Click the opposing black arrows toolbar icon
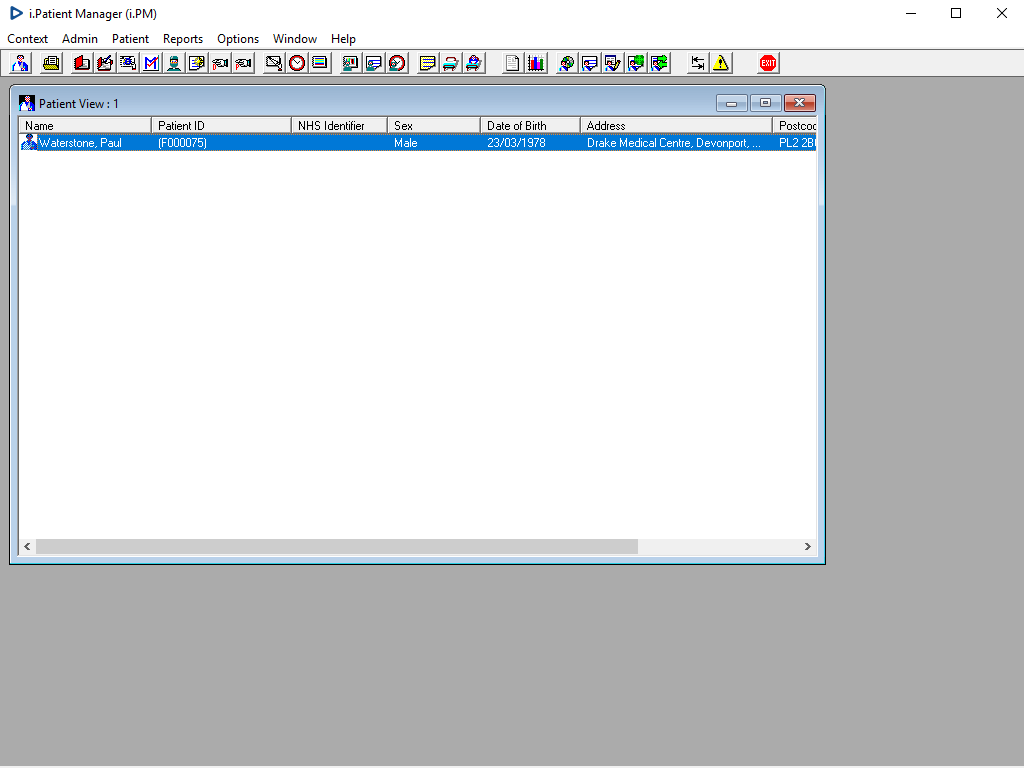This screenshot has width=1024, height=768. (x=697, y=63)
